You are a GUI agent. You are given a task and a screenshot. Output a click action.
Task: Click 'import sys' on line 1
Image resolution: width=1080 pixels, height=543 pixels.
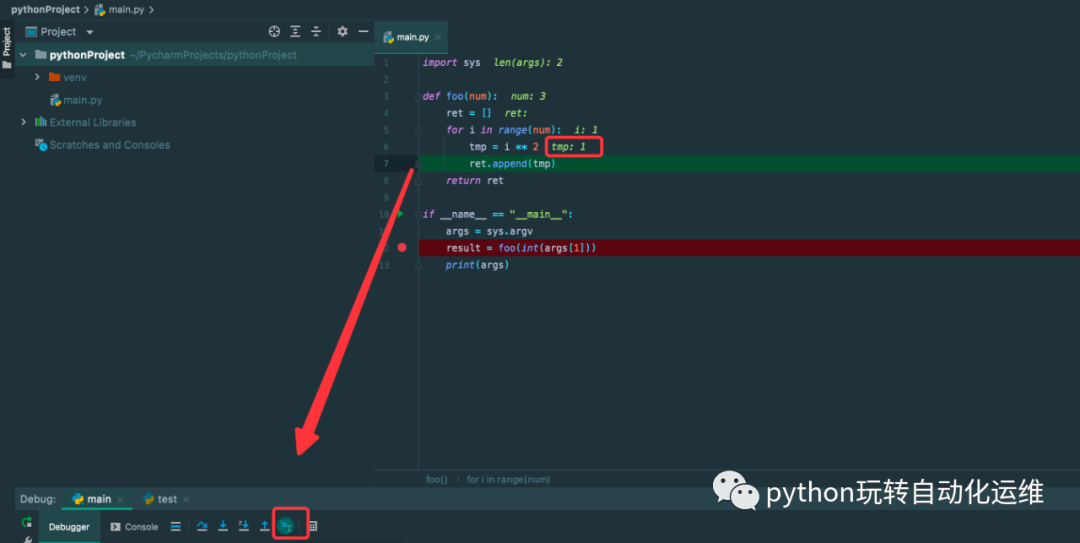pos(452,63)
